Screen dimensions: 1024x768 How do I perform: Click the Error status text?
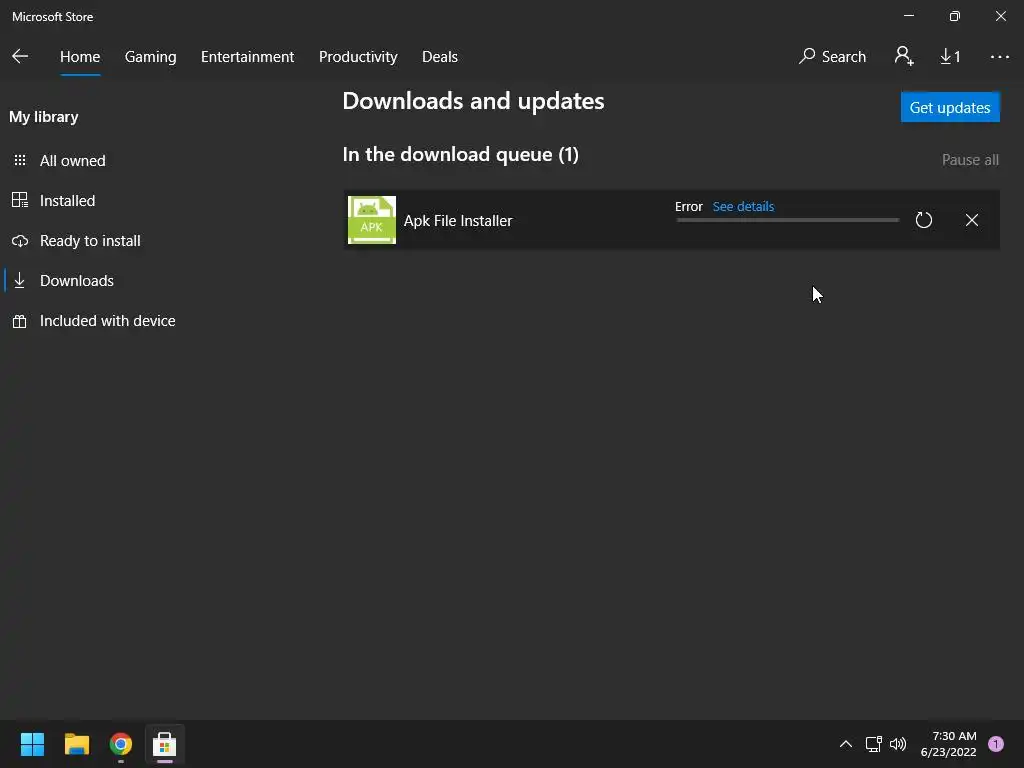pos(688,206)
